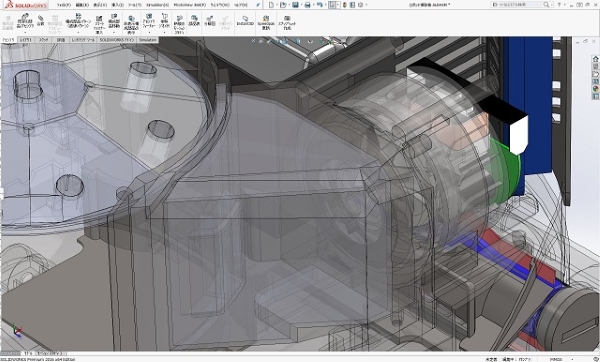Toggle the Select cursor tool
The image size is (600, 362).
point(332,5)
